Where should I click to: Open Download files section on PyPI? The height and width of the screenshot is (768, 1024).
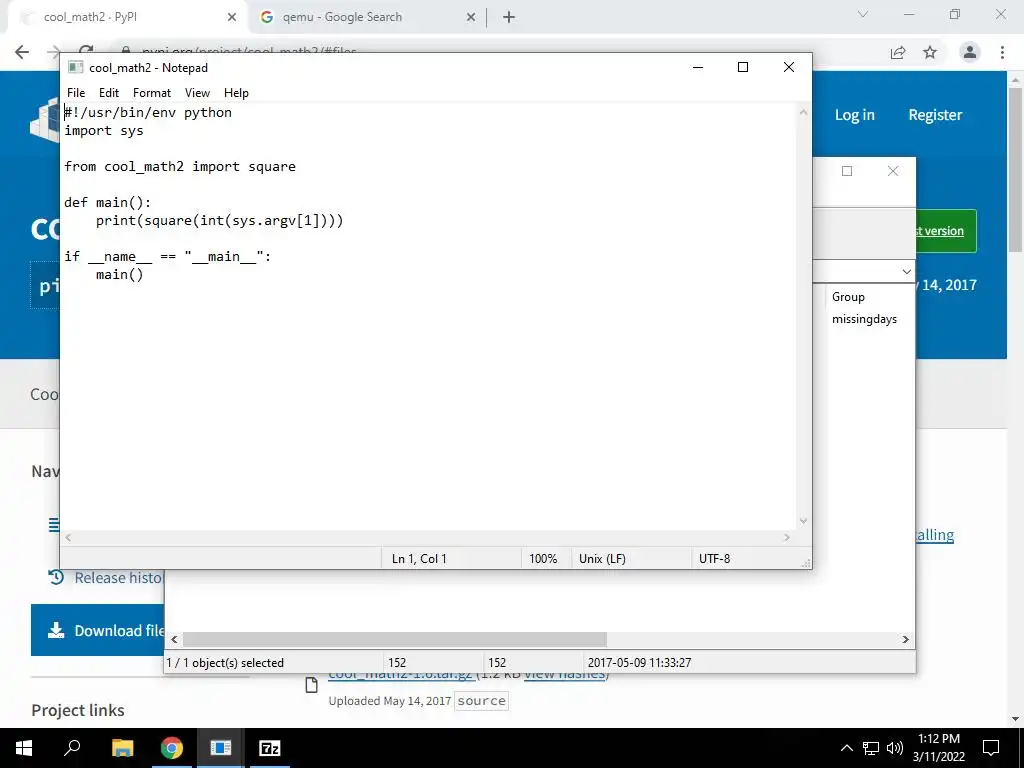(98, 630)
